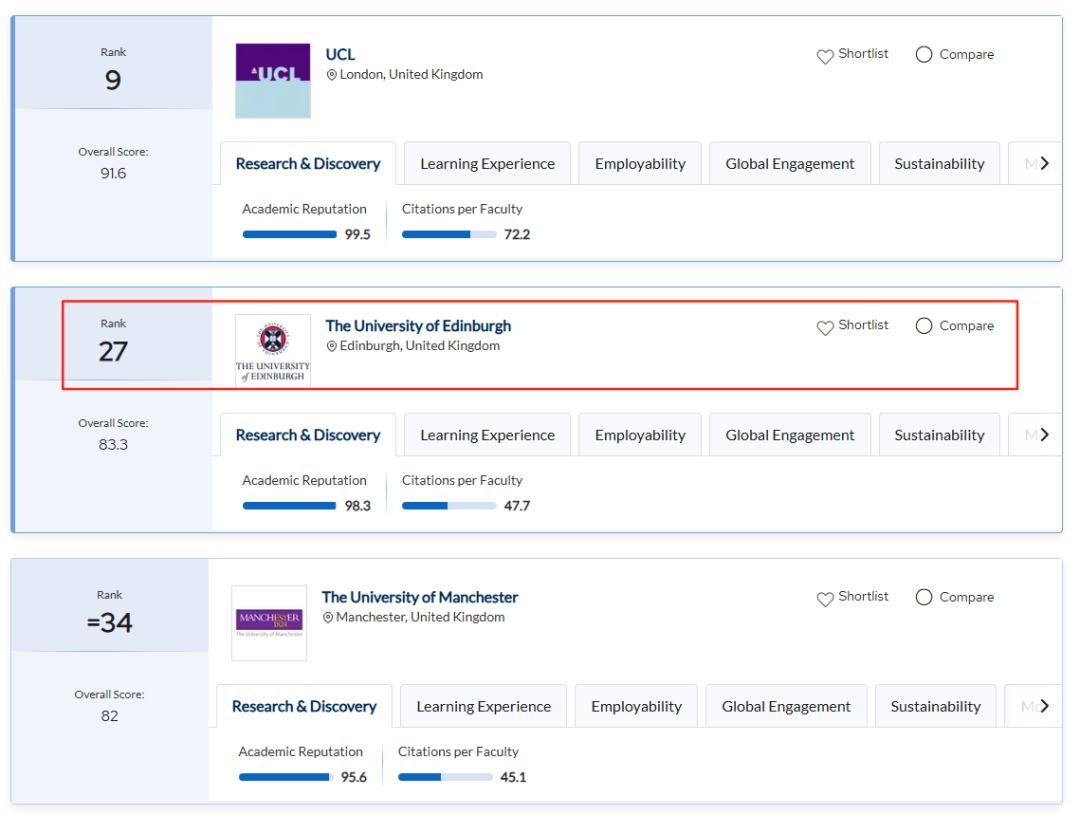Shortlist University of Edinburgh via heart icon
The image size is (1080, 815).
tap(825, 327)
